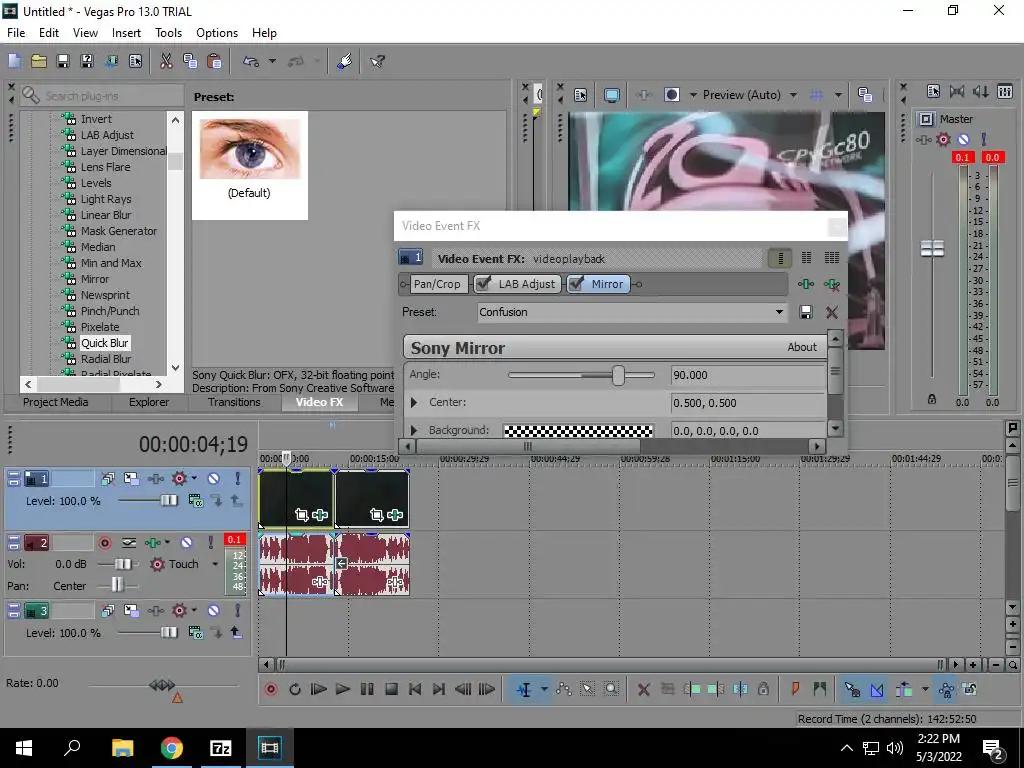
Task: Open the Options menu
Action: click(217, 33)
